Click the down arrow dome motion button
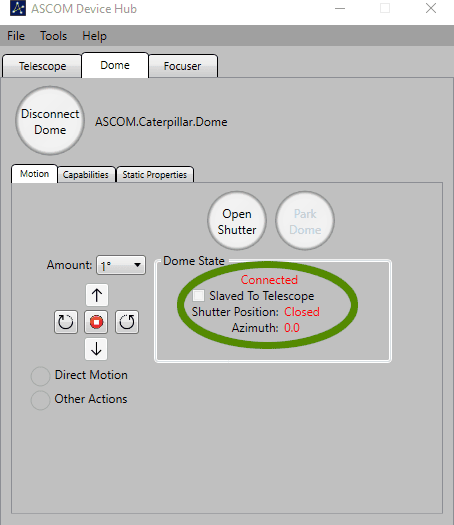 96,349
